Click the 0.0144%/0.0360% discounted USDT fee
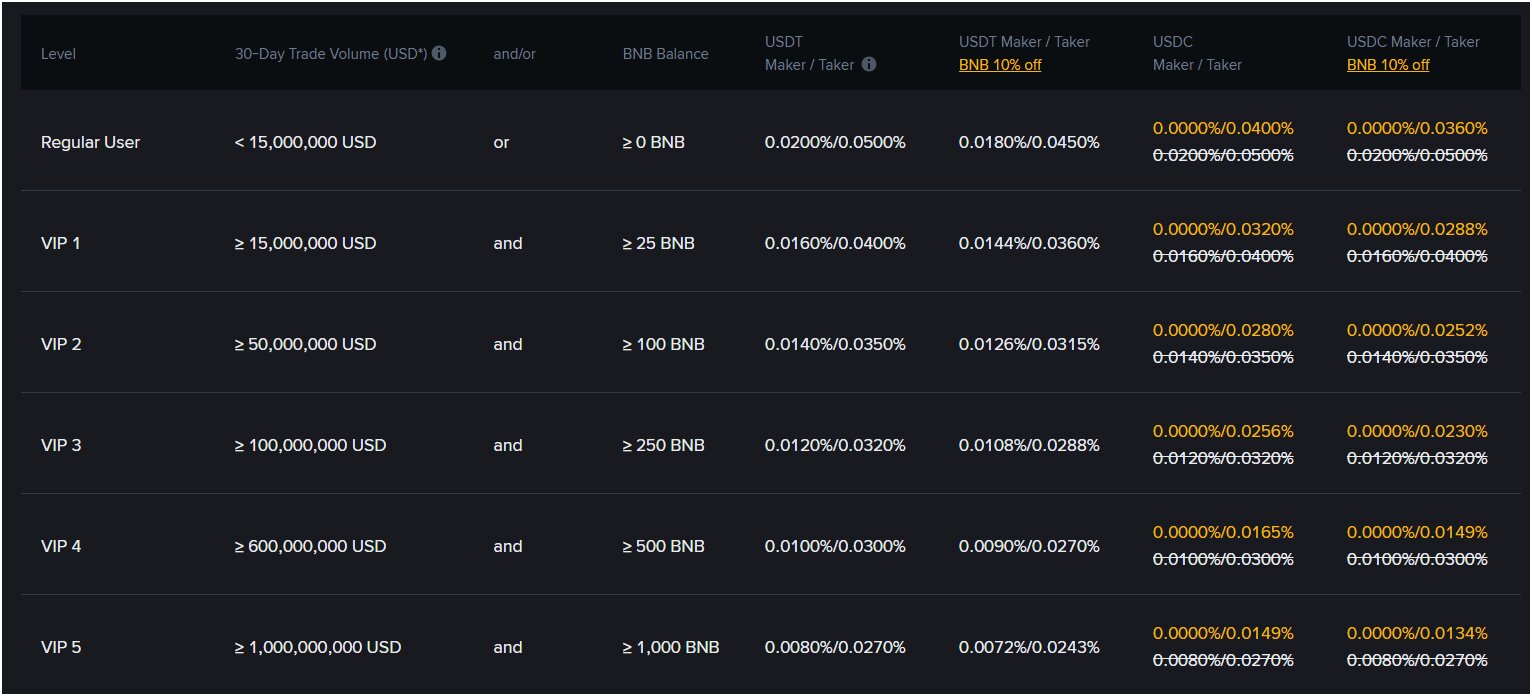Image resolution: width=1532 pixels, height=696 pixels. (x=1029, y=243)
